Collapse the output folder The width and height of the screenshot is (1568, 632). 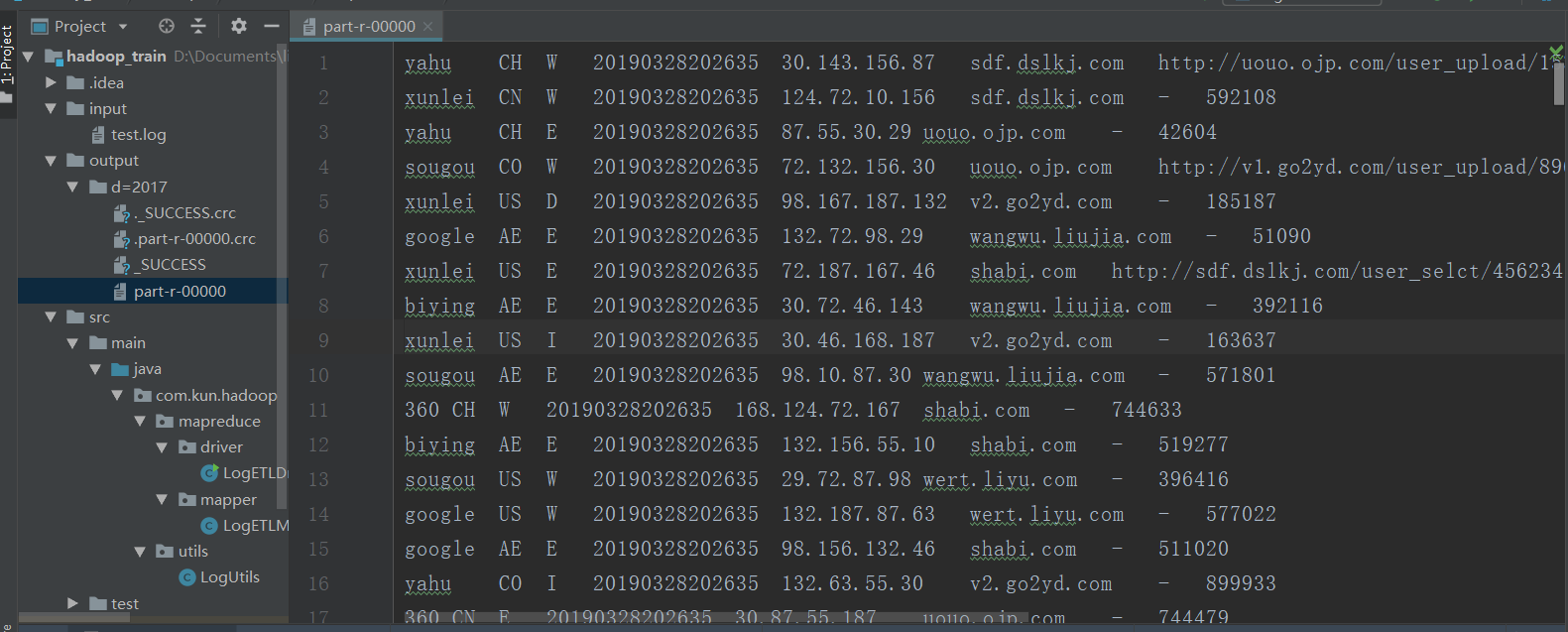[x=51, y=161]
